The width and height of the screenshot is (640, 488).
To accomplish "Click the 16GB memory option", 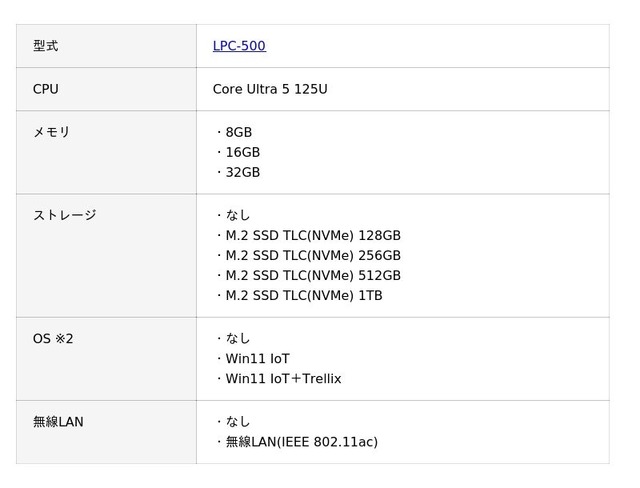I will [242, 152].
